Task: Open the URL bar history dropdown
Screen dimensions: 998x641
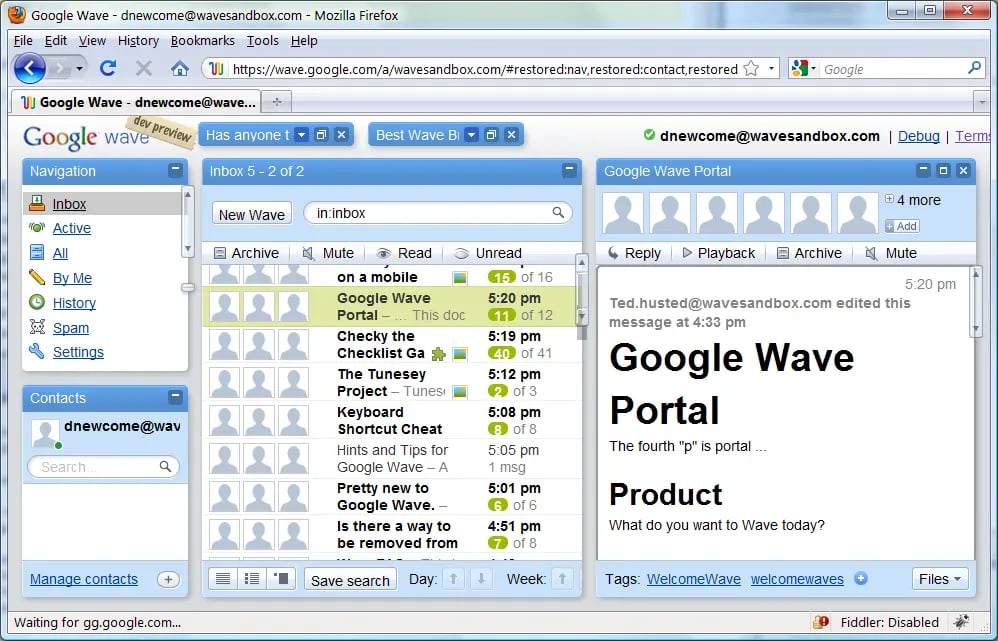Action: [771, 68]
